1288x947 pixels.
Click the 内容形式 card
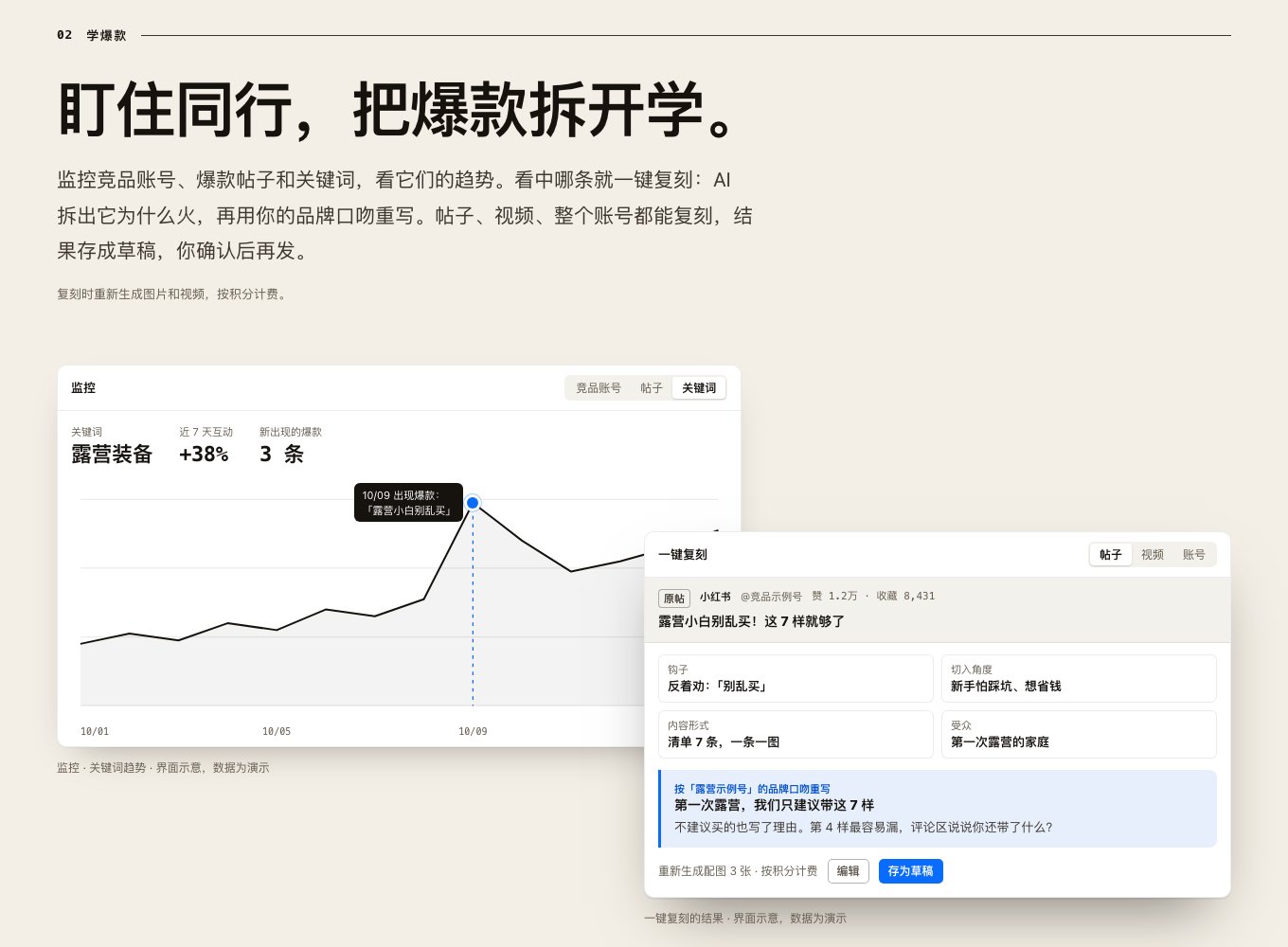[x=796, y=734]
